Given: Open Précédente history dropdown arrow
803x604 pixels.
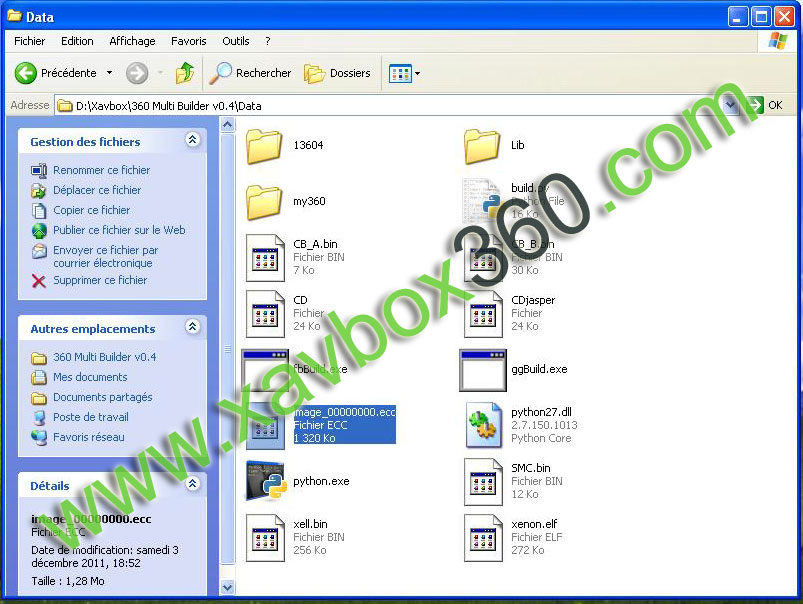Looking at the screenshot, I should click(x=109, y=73).
